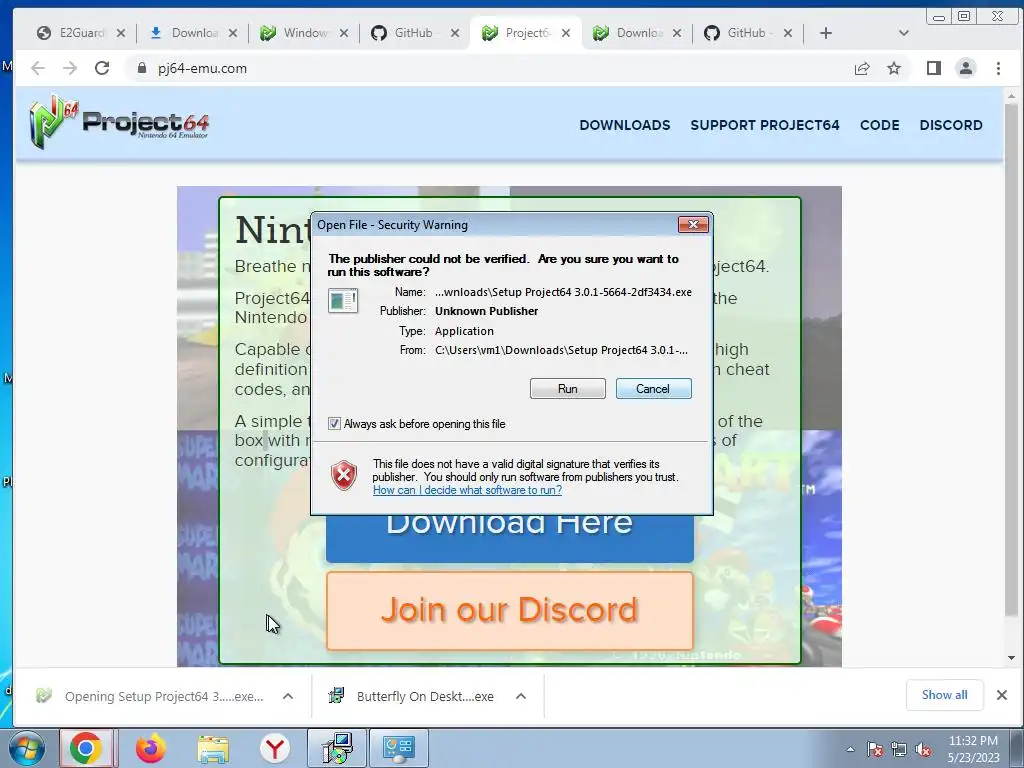
Task: Toggle the Chrome side panel
Action: [x=934, y=68]
